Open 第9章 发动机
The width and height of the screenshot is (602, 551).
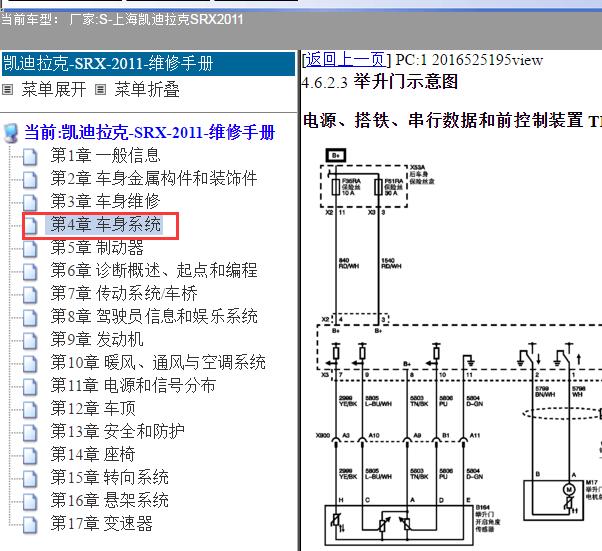[97, 339]
